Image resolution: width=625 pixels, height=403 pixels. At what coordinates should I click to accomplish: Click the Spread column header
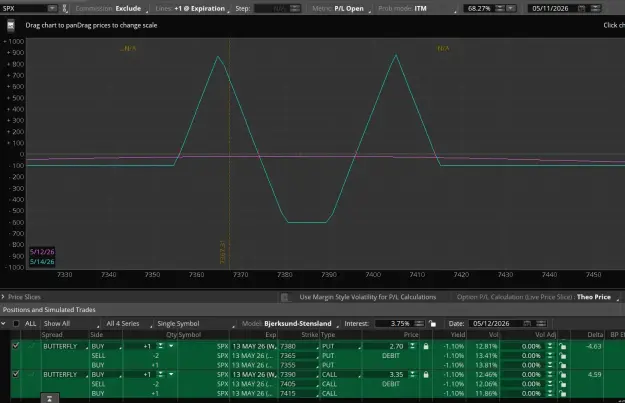[52, 335]
